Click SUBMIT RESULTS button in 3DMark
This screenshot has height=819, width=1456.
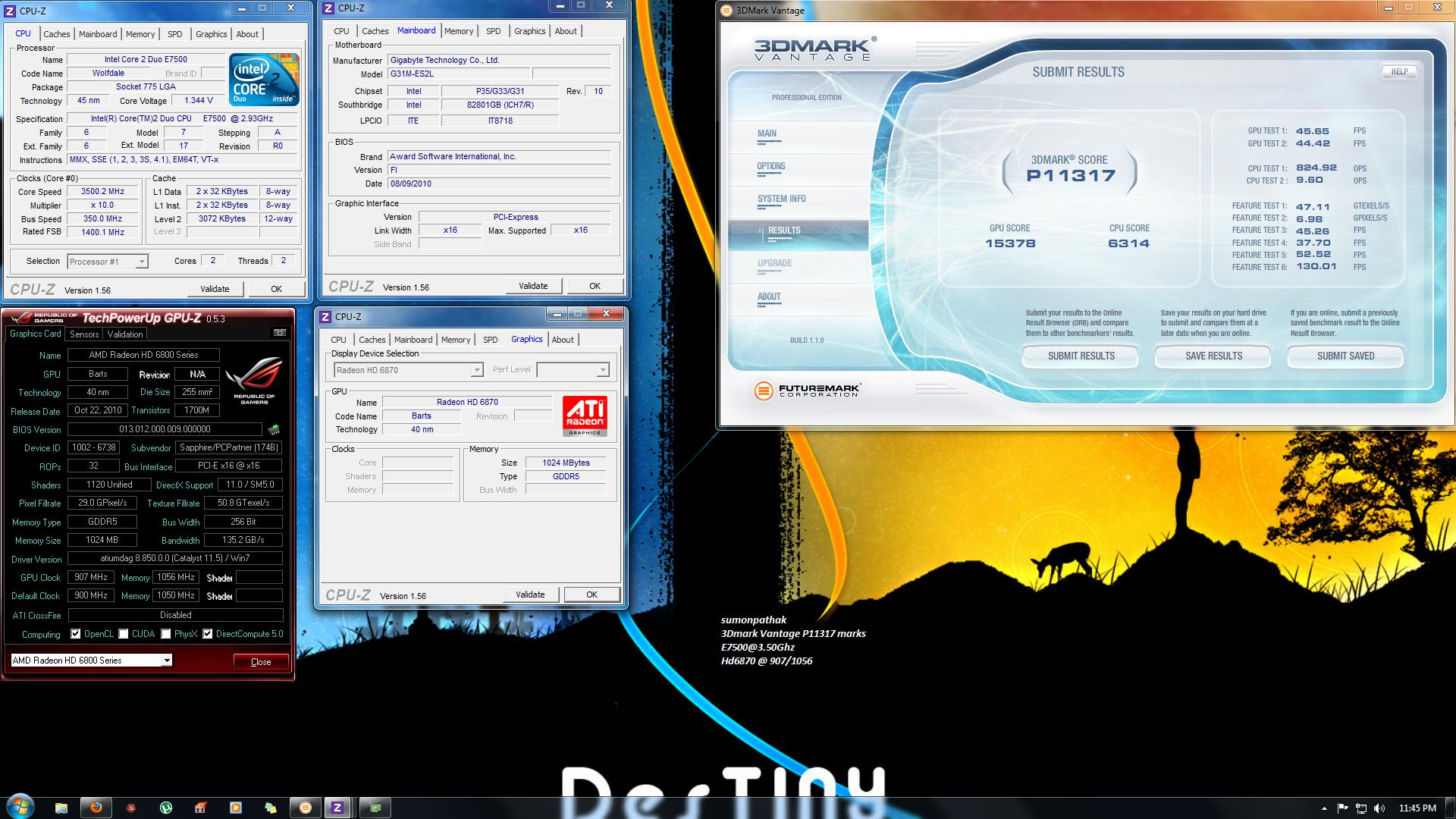coord(1081,356)
